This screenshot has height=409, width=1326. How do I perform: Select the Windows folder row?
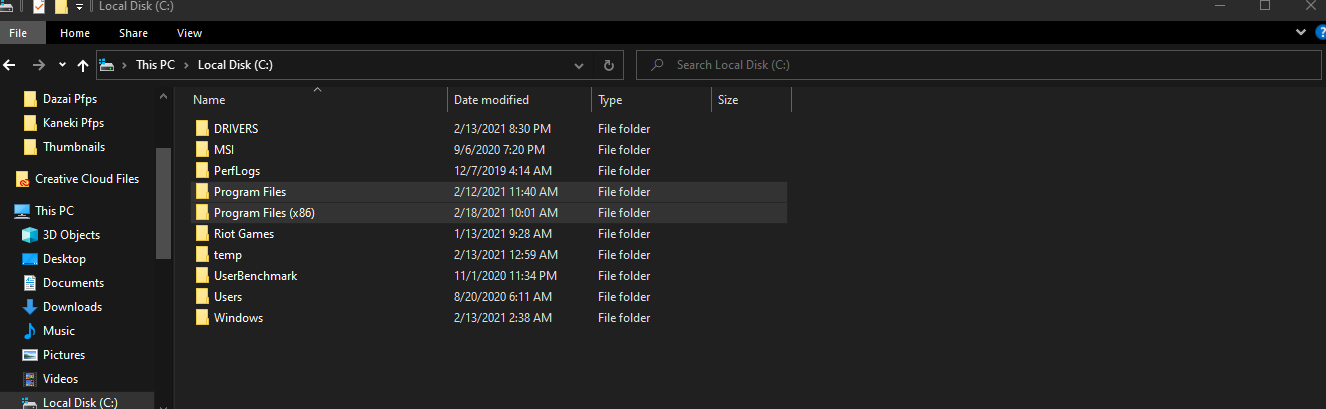238,318
